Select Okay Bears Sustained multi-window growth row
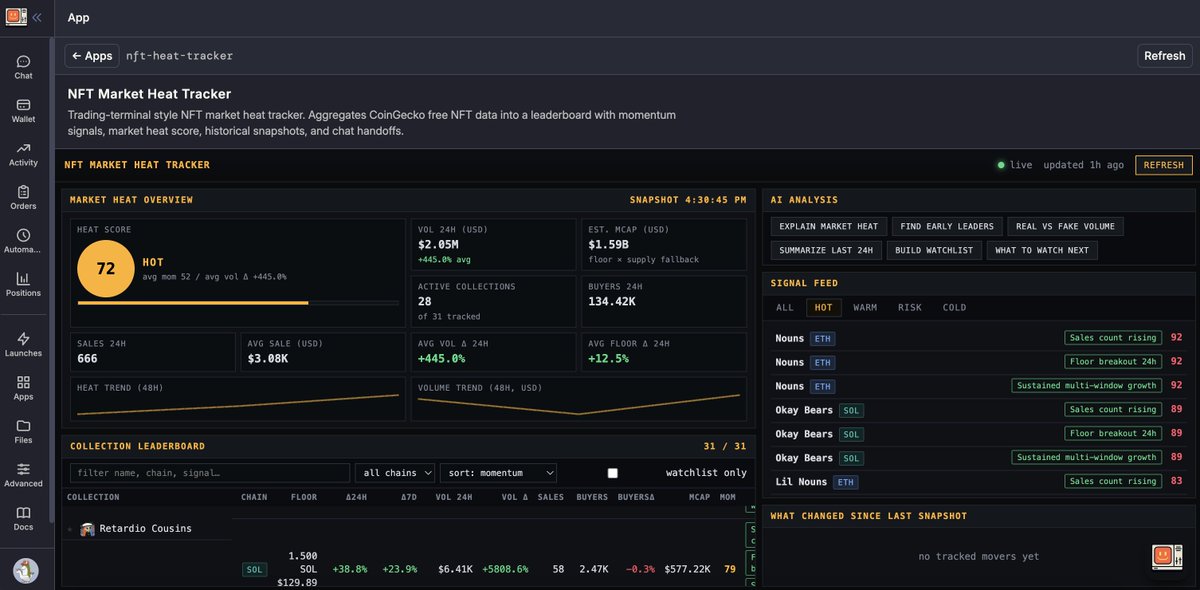 coord(980,457)
